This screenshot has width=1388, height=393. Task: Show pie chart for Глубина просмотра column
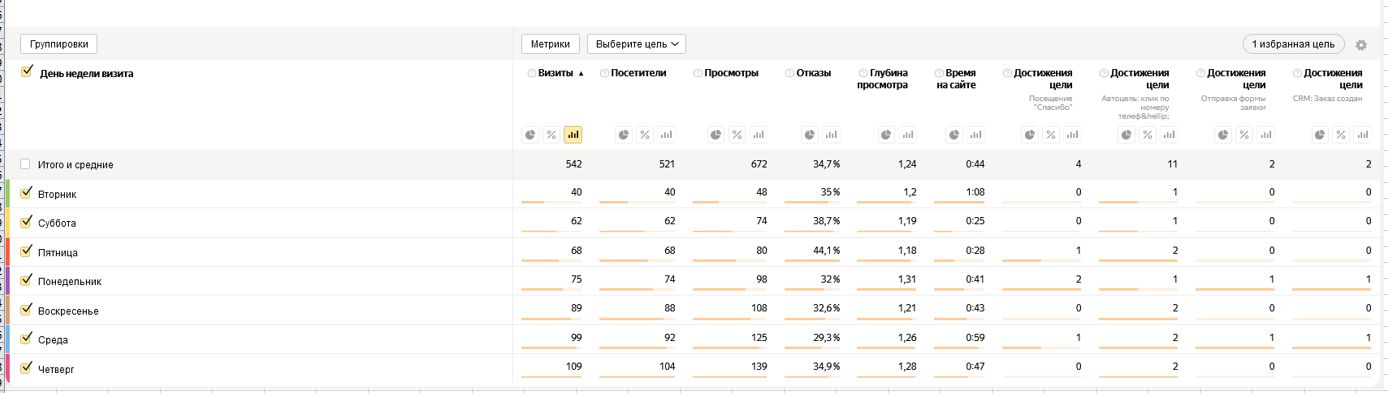(886, 135)
